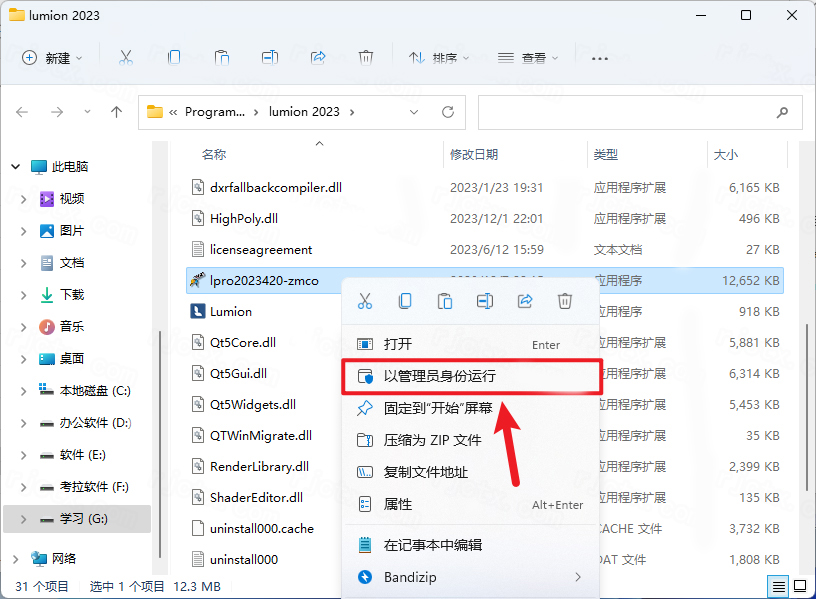Click lumion 2023 breadcrumb in address bar
The image size is (816, 599).
tap(304, 112)
